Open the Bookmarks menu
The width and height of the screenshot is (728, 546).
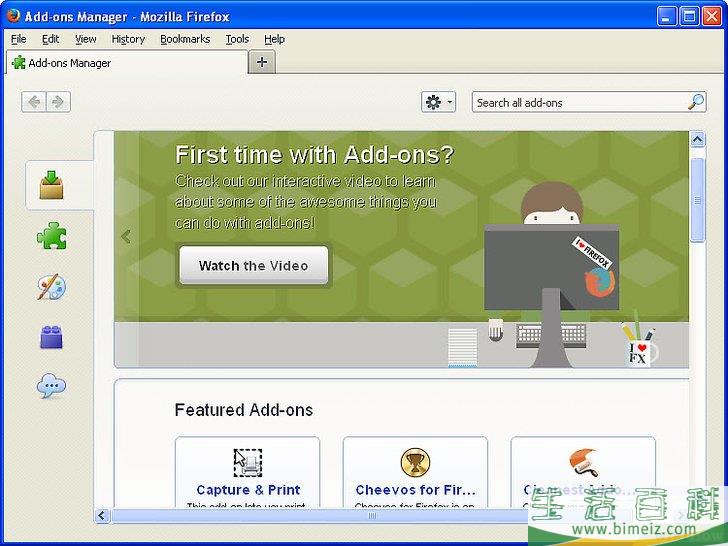185,39
